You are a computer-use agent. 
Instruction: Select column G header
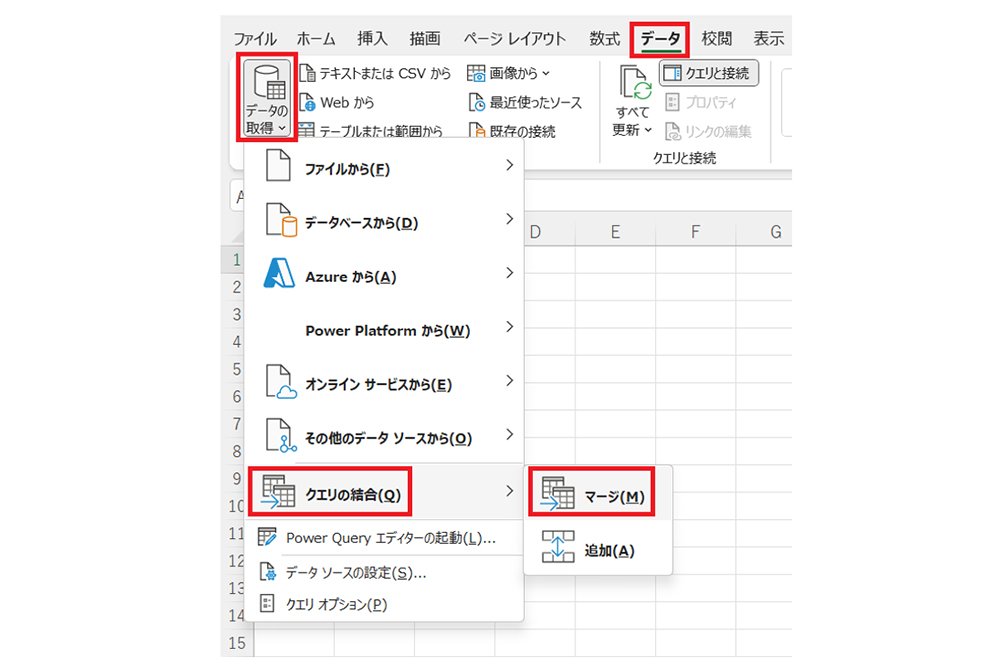tap(764, 232)
